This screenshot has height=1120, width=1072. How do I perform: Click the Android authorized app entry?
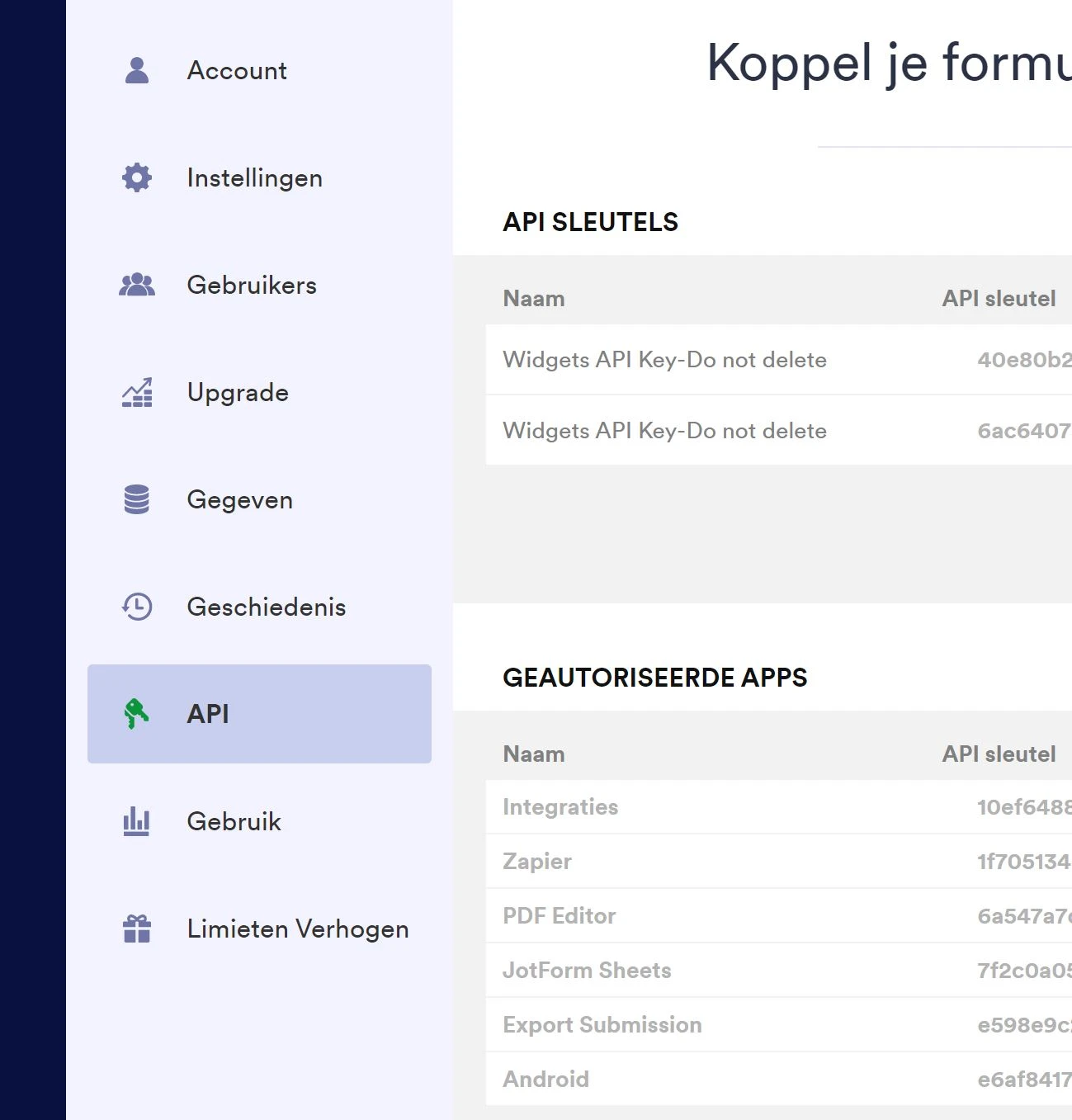[546, 1079]
